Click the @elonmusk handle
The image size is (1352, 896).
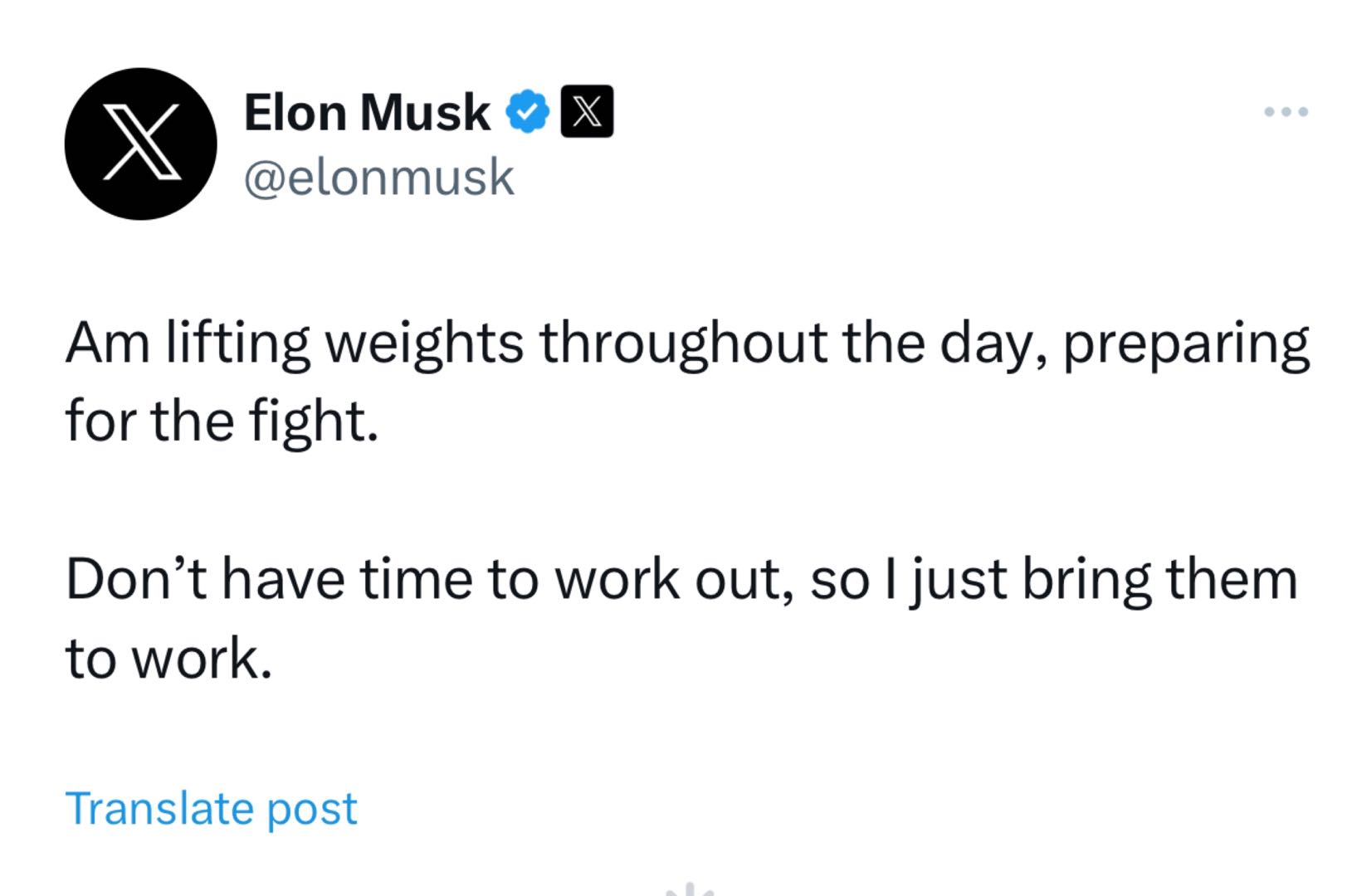click(x=378, y=177)
